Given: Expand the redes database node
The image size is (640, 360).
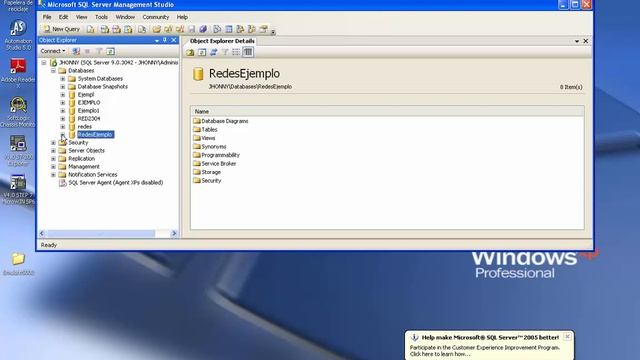Looking at the screenshot, I should tap(63, 127).
